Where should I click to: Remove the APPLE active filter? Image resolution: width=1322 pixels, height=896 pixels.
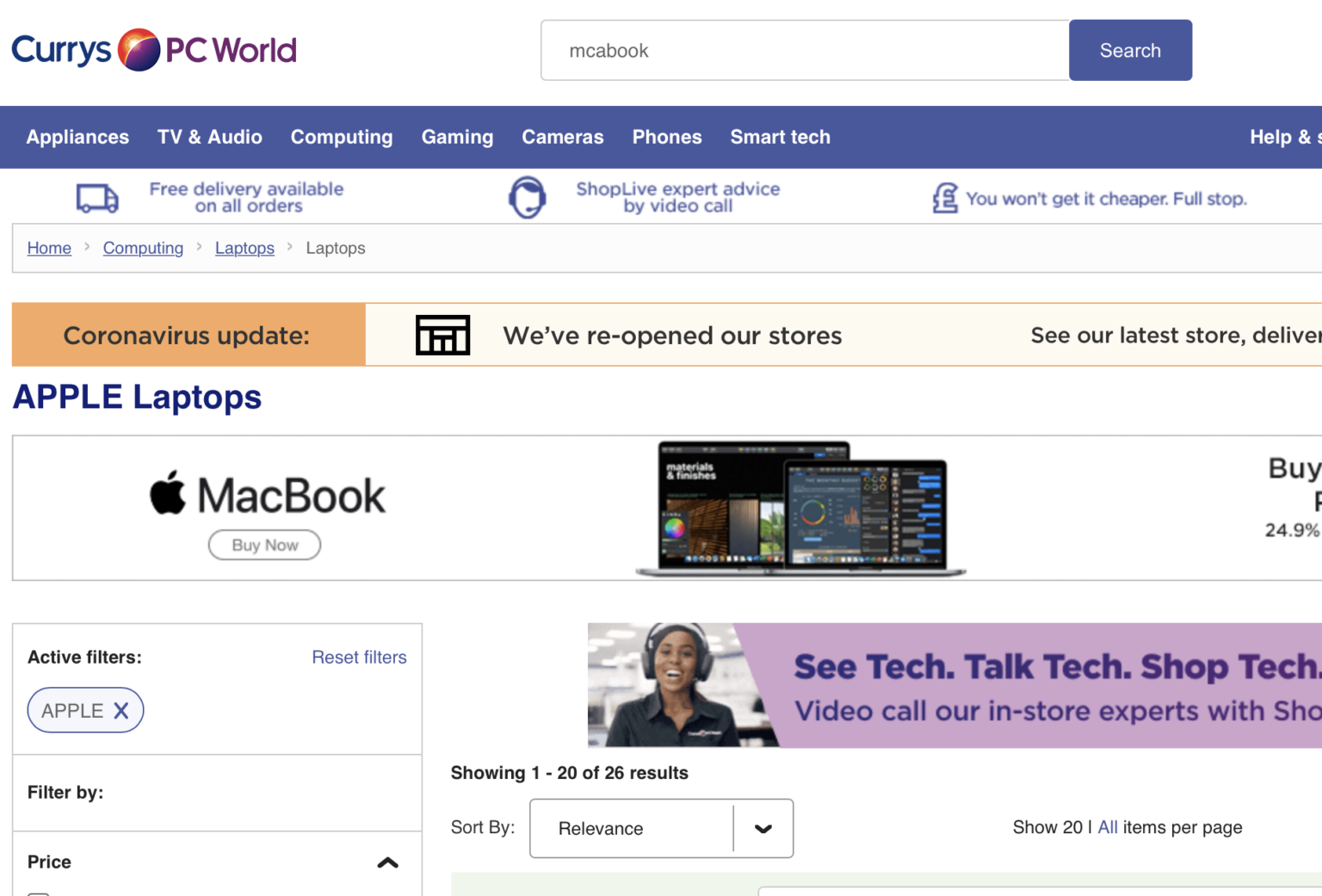121,710
